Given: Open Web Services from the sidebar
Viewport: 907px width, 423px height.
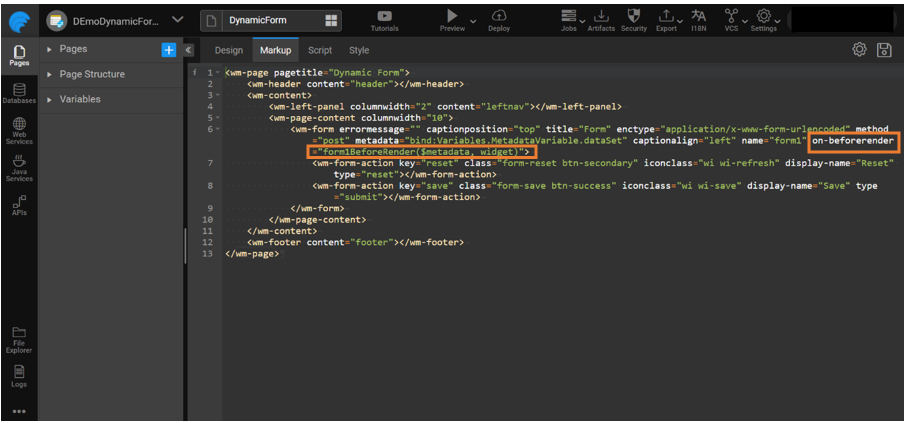Looking at the screenshot, I should point(19,129).
